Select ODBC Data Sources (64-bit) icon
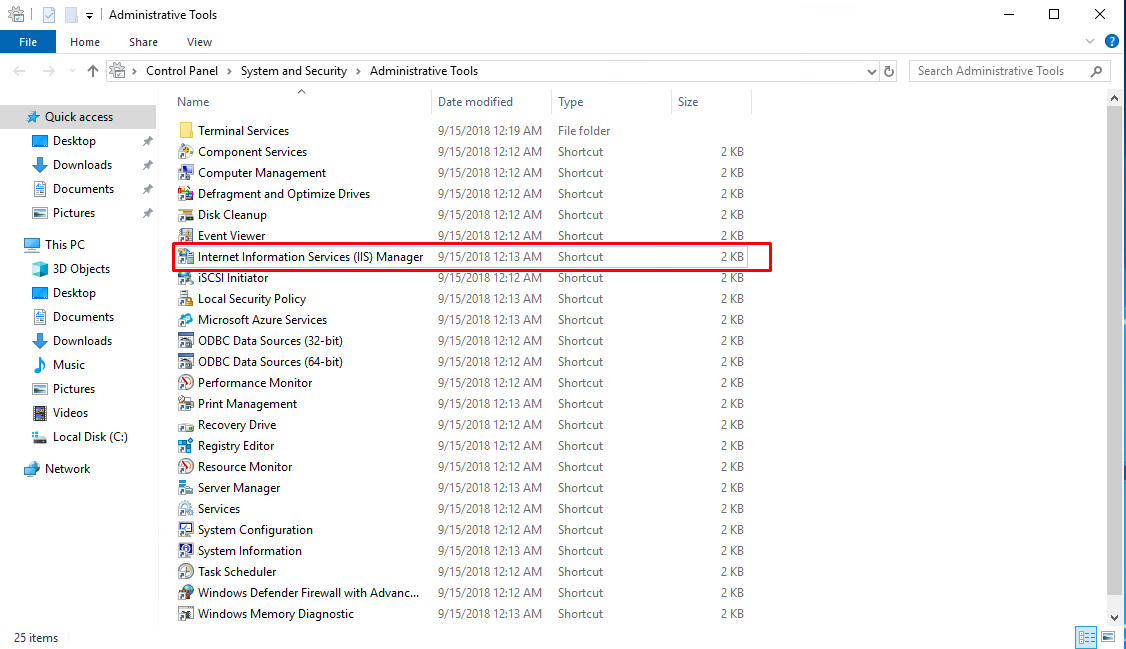This screenshot has height=649, width=1126. [x=185, y=362]
